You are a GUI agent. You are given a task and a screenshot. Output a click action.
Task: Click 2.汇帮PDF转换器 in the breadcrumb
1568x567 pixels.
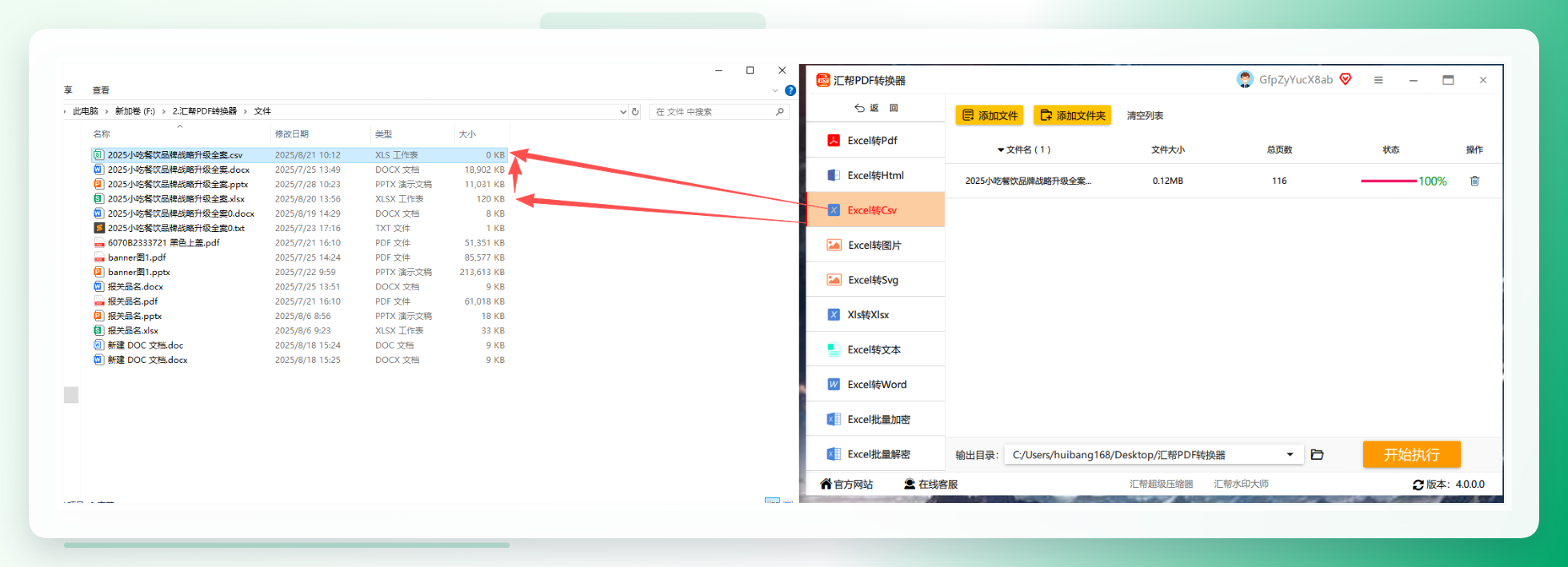click(x=205, y=111)
